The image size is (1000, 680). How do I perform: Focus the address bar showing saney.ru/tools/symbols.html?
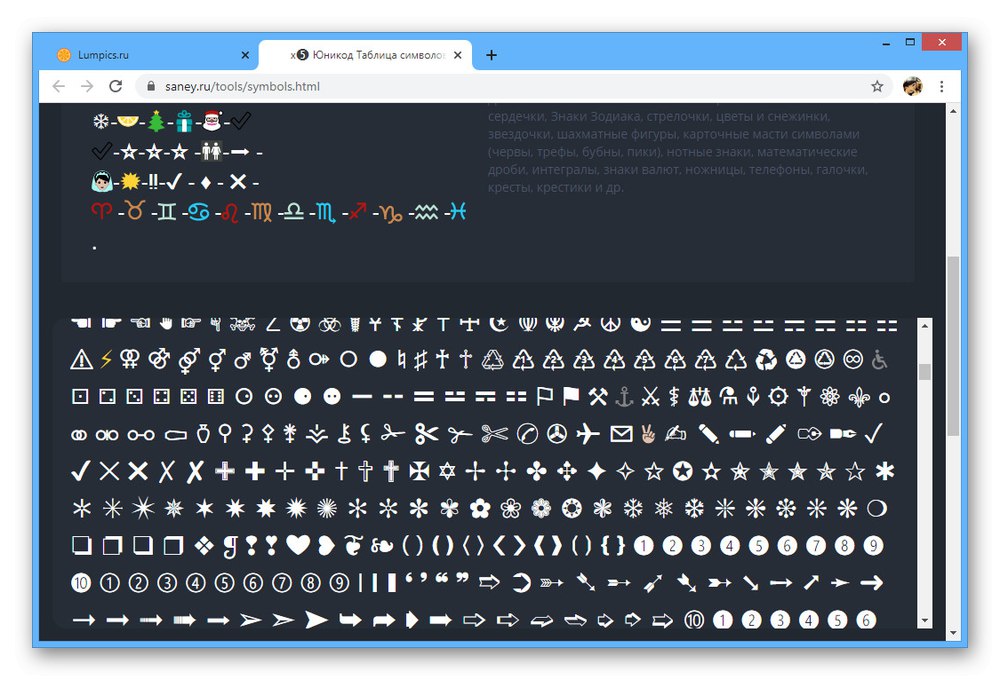tap(504, 86)
